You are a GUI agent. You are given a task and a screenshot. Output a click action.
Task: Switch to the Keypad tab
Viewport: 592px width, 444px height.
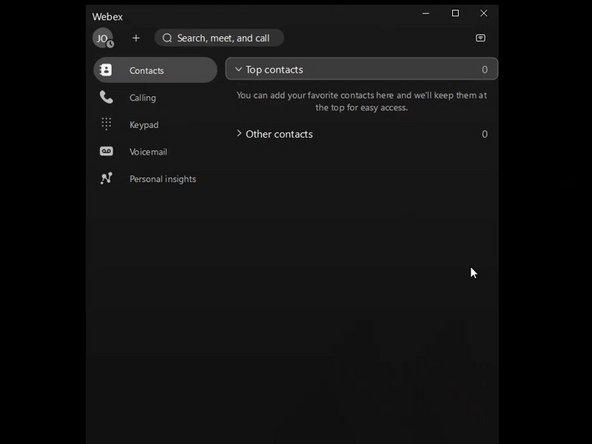155,125
